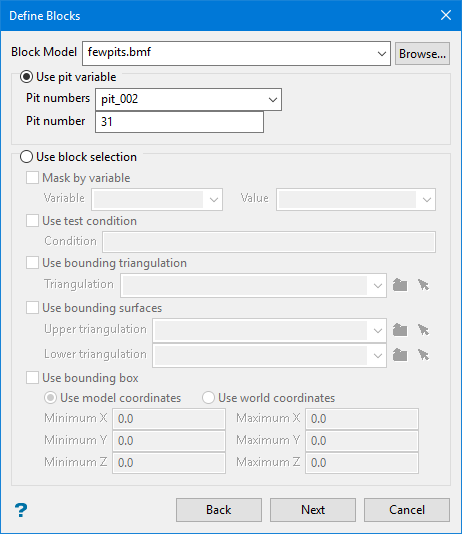The height and width of the screenshot is (534, 462).
Task: Go Back to the previous step
Action: [x=219, y=510]
